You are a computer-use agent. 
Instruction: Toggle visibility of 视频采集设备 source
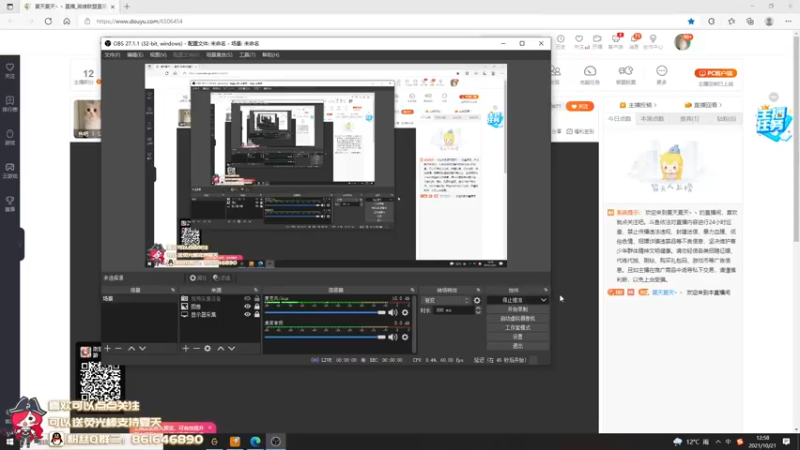[247, 298]
